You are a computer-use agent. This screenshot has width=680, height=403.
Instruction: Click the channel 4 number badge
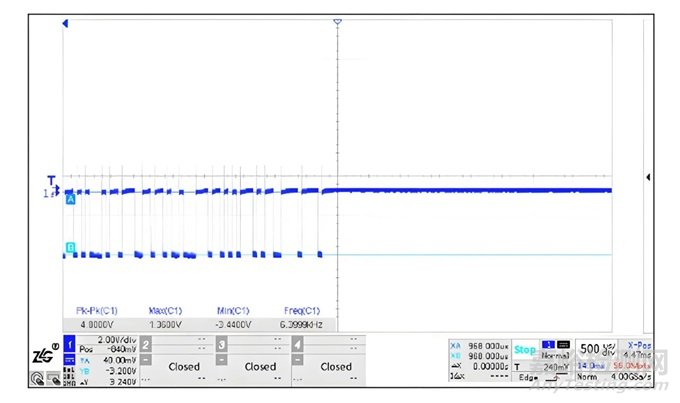point(298,344)
